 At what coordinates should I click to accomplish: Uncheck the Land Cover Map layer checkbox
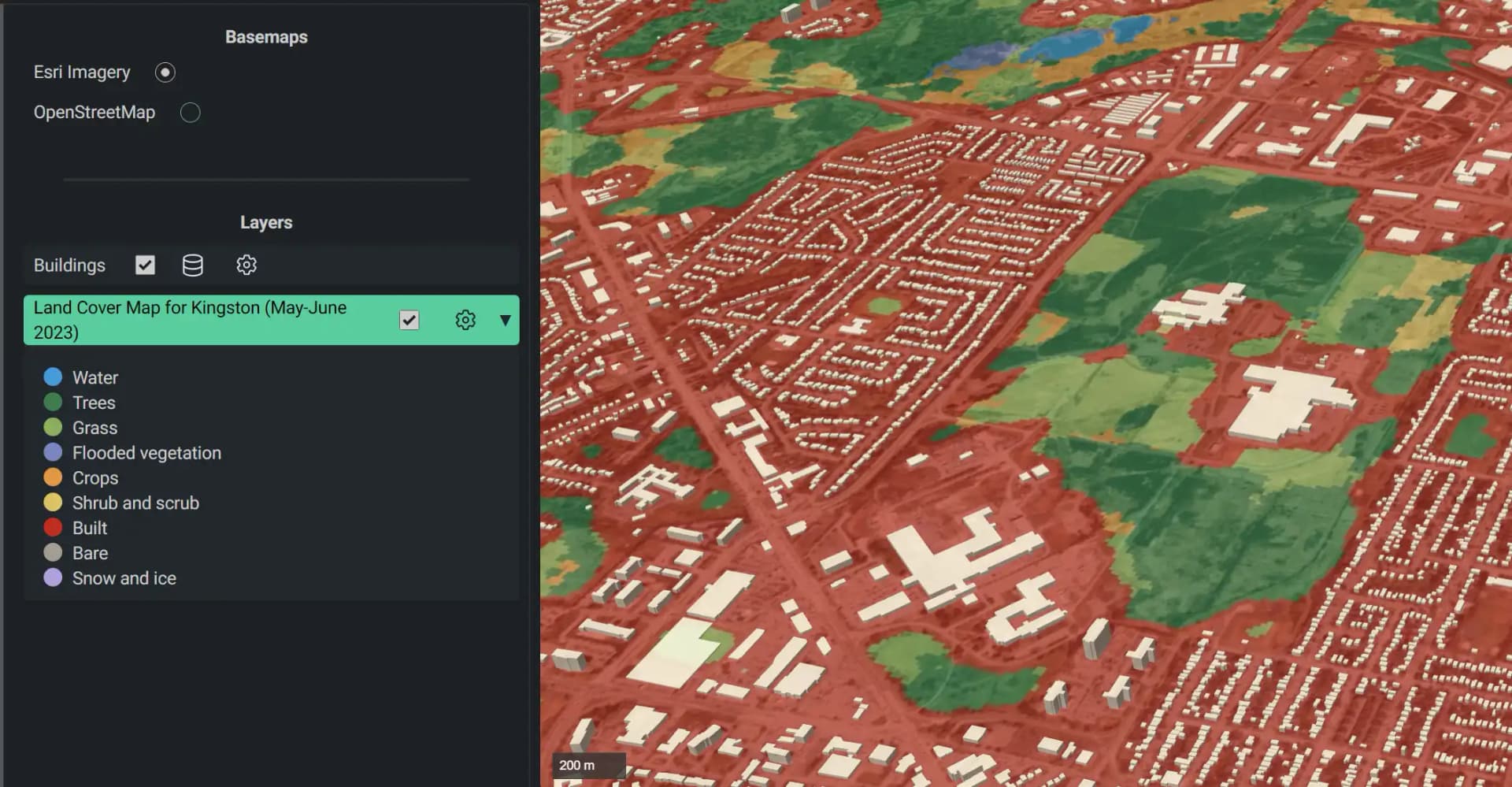tap(409, 320)
